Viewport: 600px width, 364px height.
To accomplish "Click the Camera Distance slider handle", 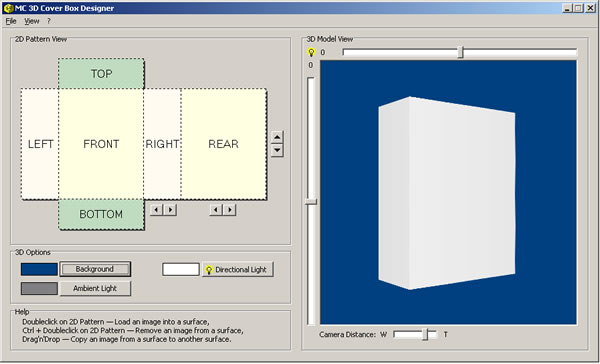I will [425, 335].
